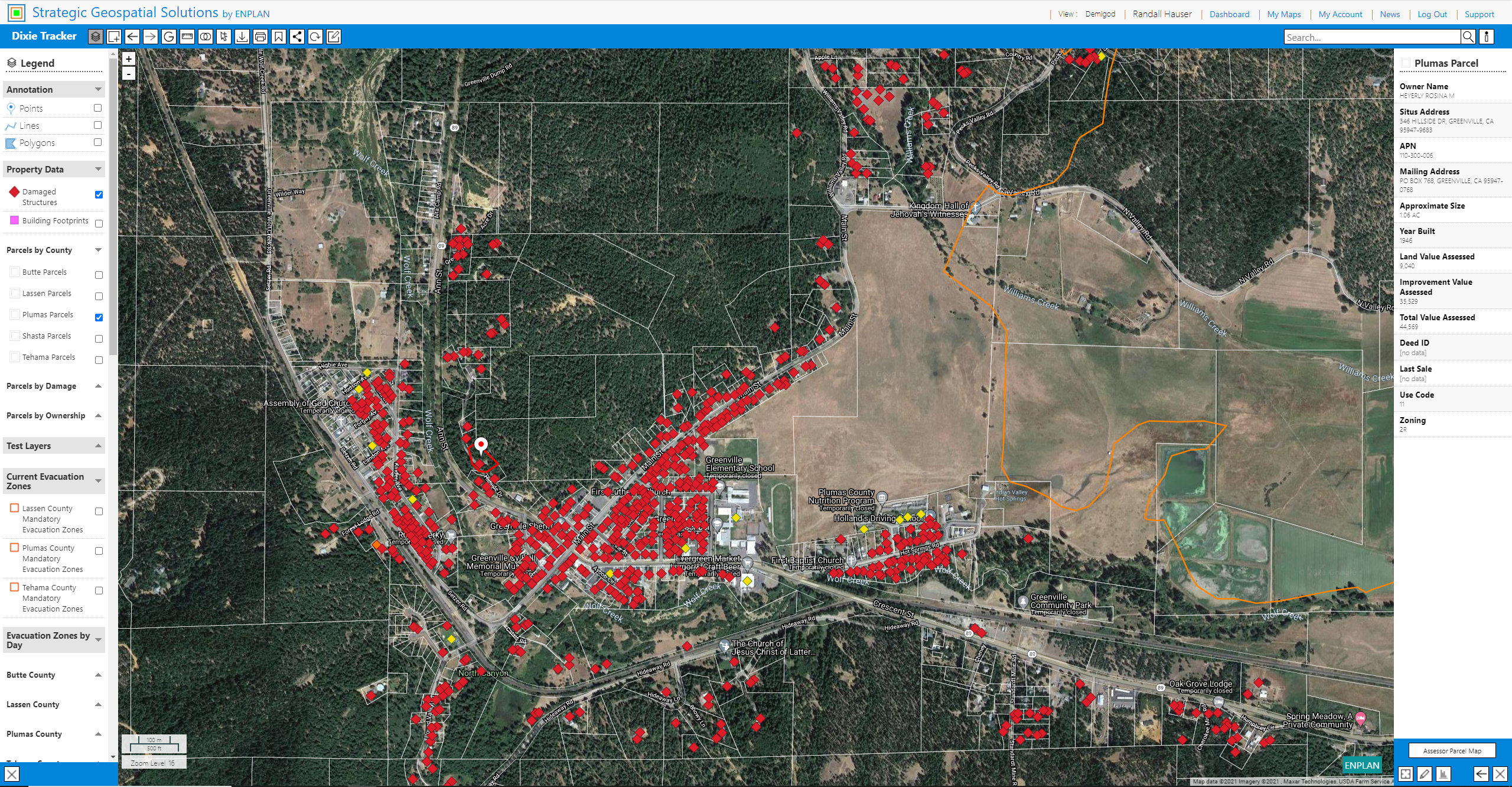
Task: Expand the Parcels by Ownership group
Action: (x=98, y=415)
